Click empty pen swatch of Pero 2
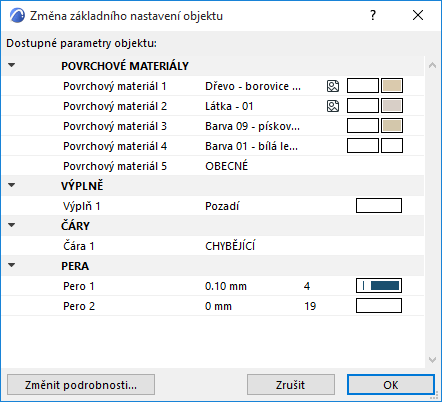Screen dimensions: 442x402 click(x=379, y=305)
